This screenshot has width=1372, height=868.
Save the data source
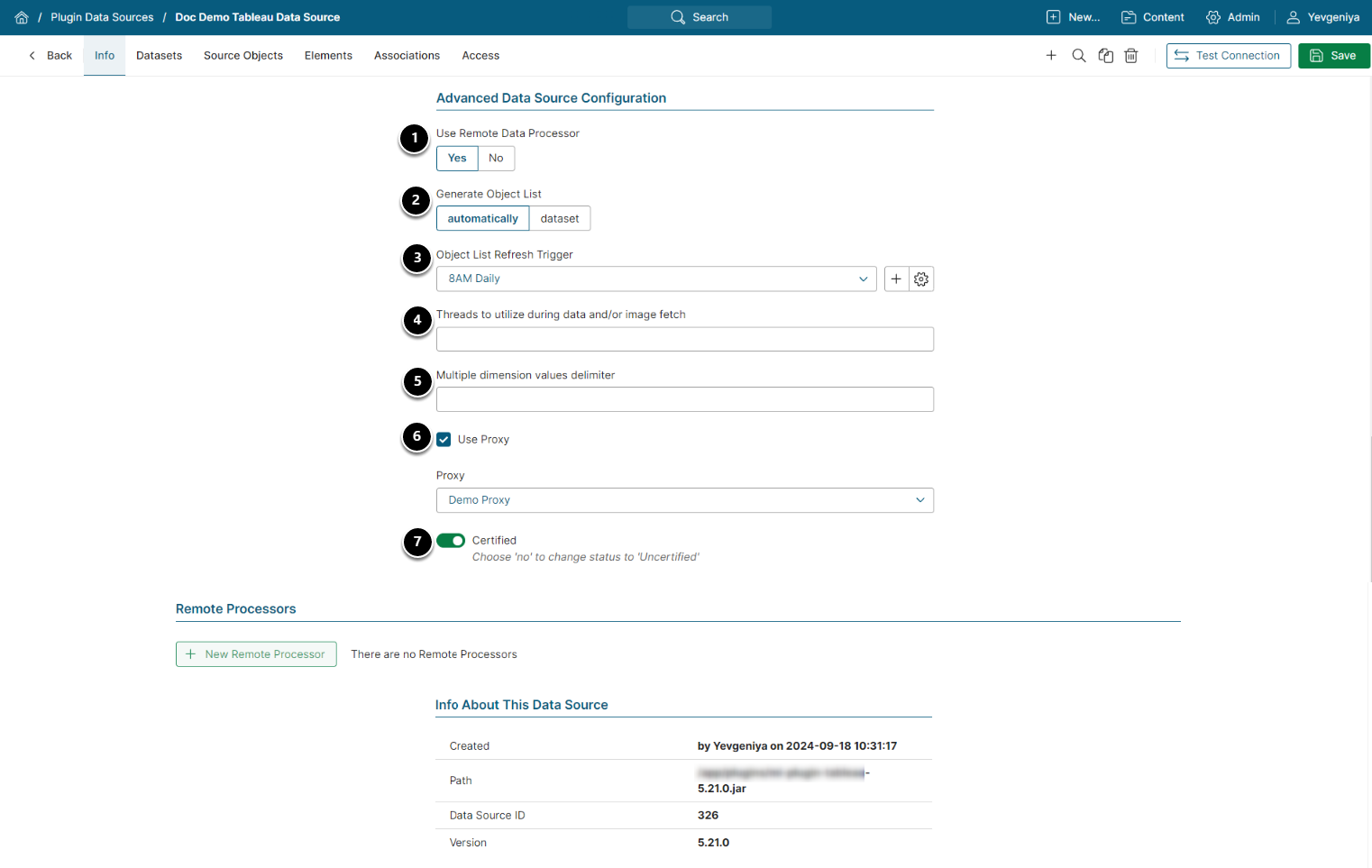[x=1334, y=56]
